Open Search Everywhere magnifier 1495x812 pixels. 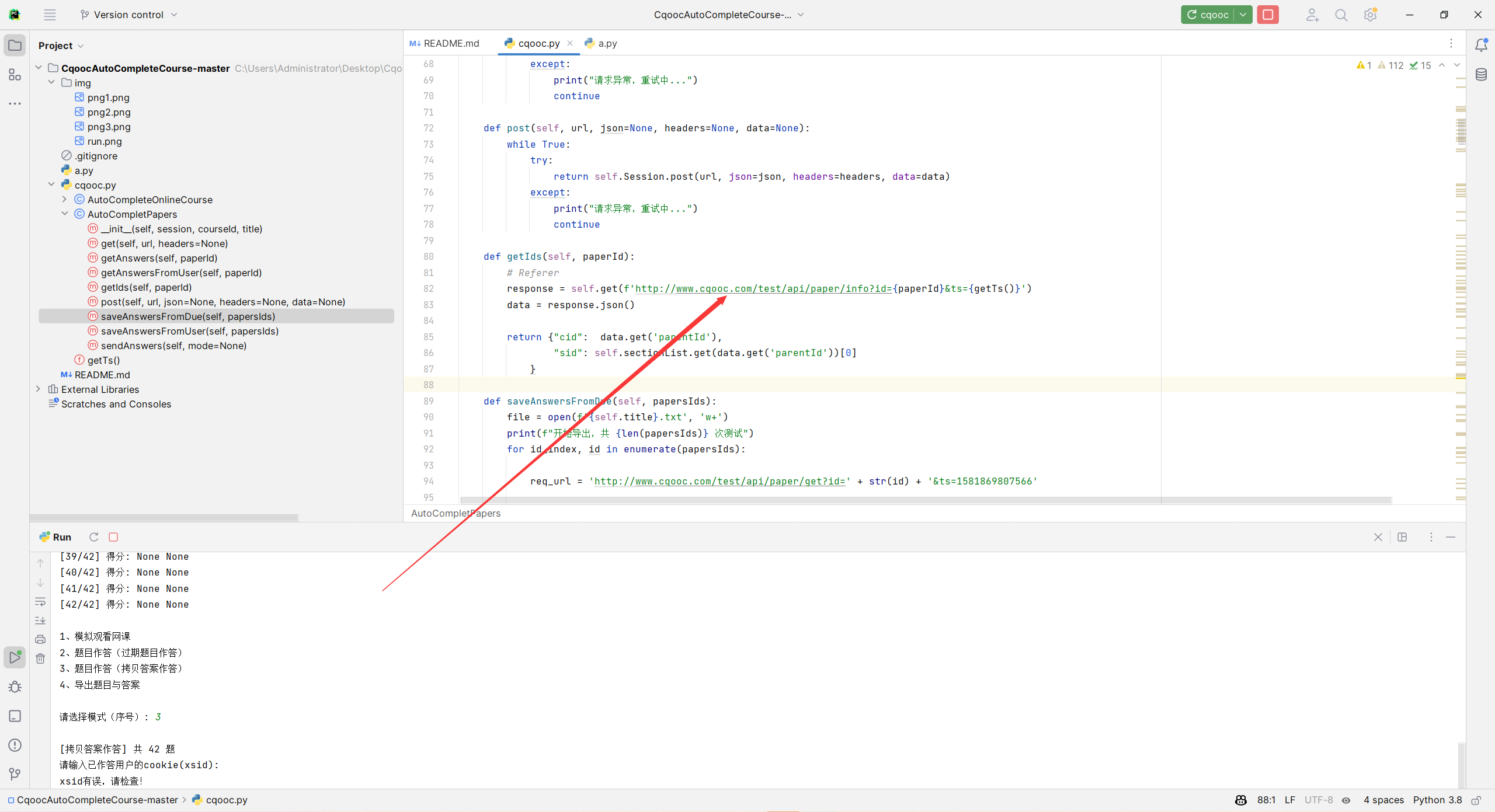[1341, 15]
